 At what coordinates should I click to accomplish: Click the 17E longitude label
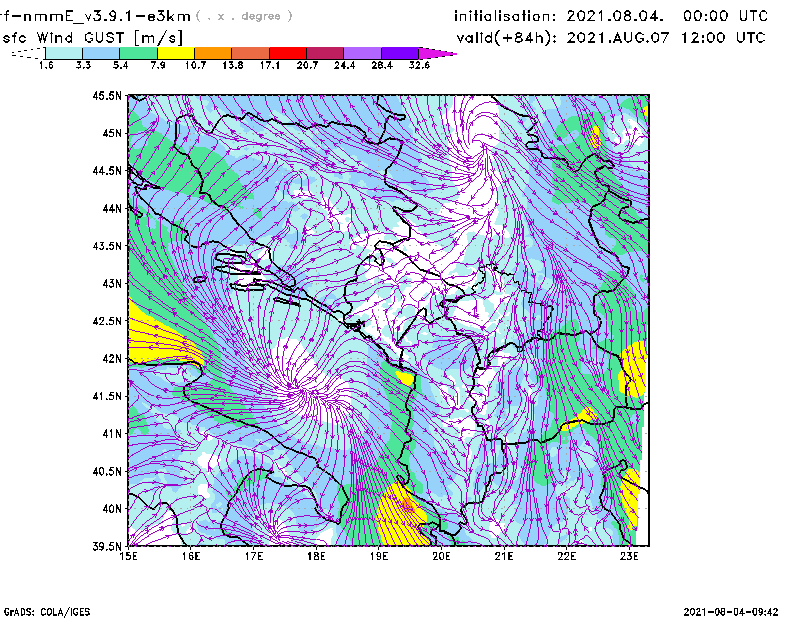[254, 556]
